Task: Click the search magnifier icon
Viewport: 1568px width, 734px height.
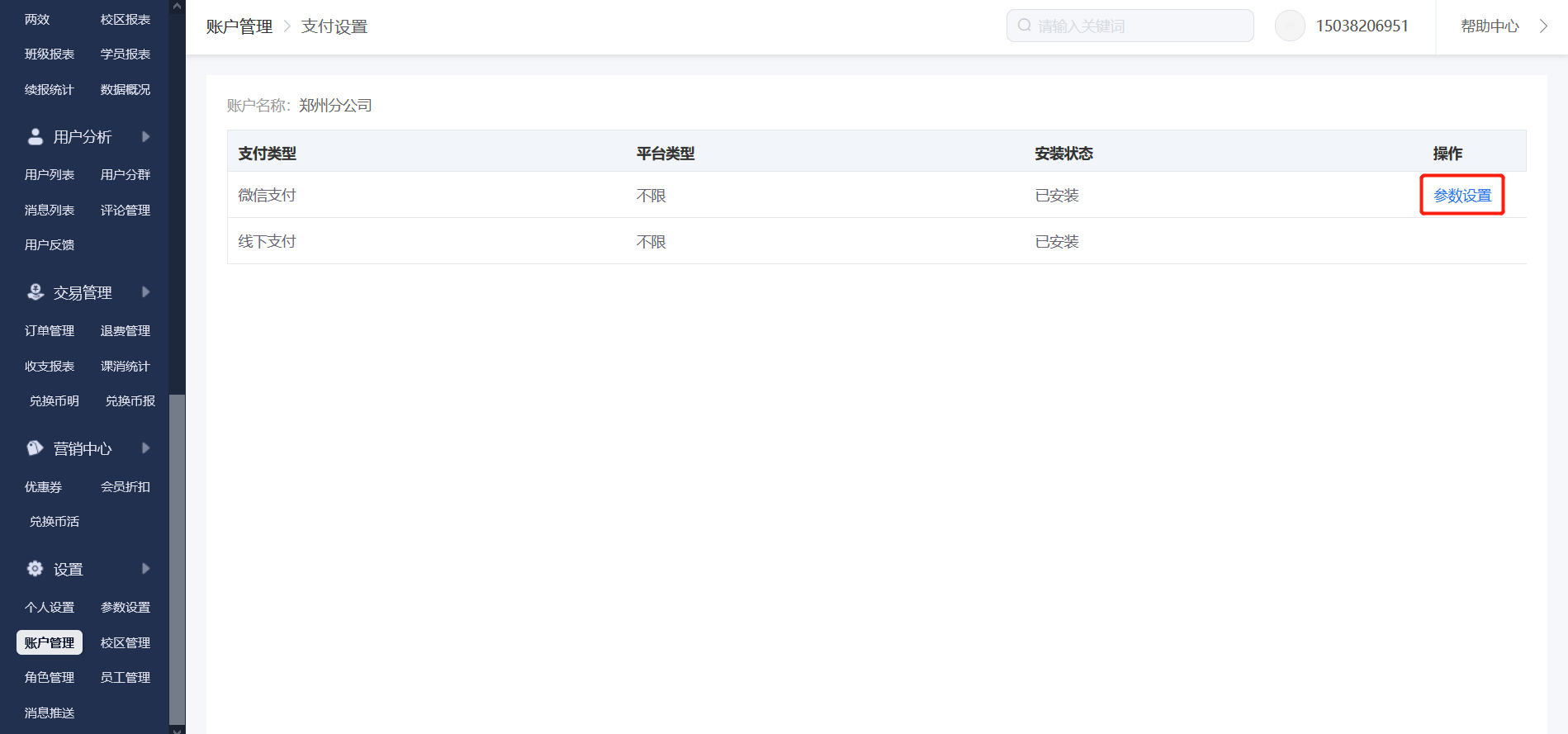Action: coord(1025,26)
